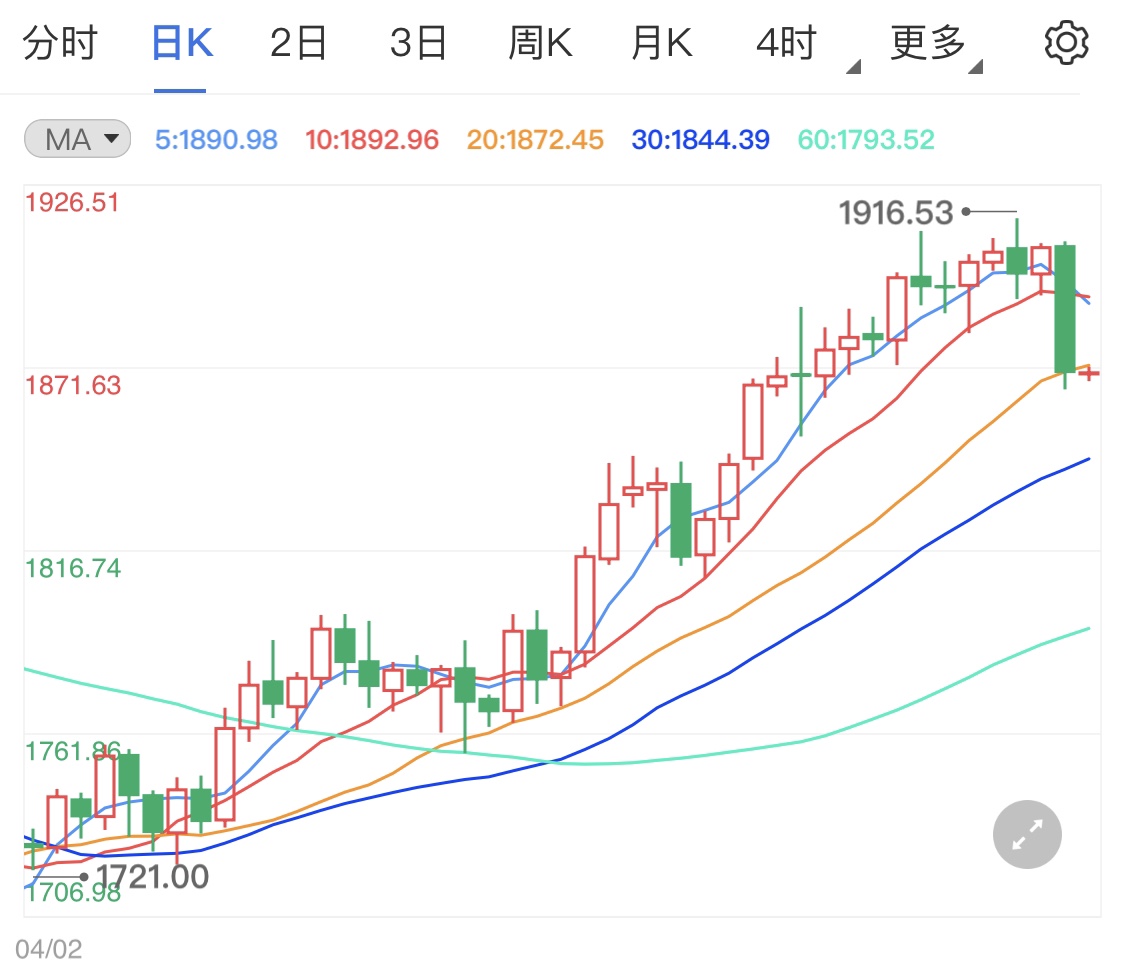Click the MA30 value 30:1844.39

(700, 139)
